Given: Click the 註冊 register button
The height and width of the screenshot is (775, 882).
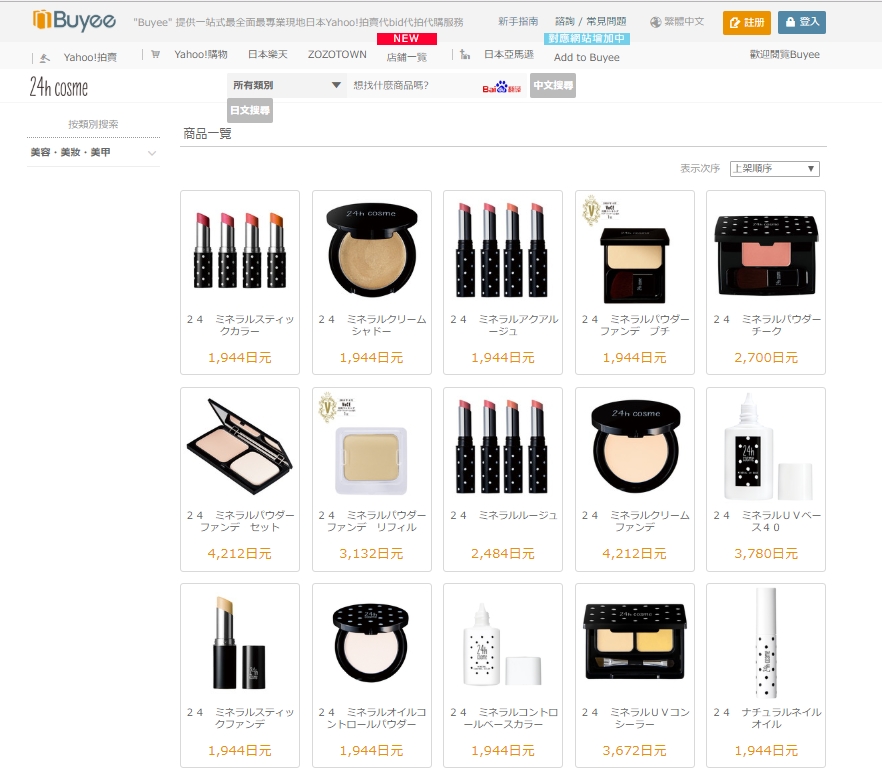Looking at the screenshot, I should (747, 22).
